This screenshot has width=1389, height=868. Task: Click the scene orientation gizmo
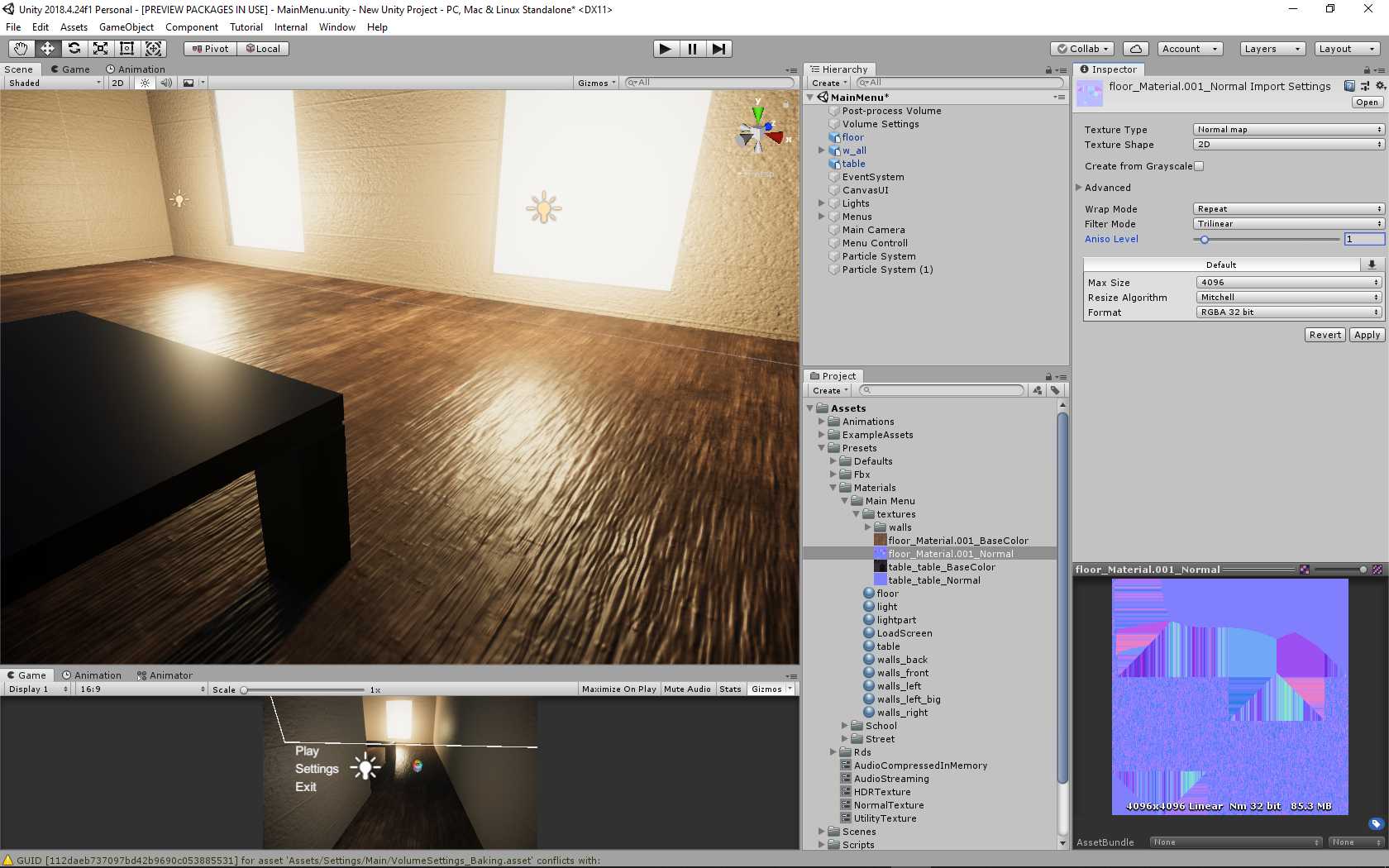point(759,134)
